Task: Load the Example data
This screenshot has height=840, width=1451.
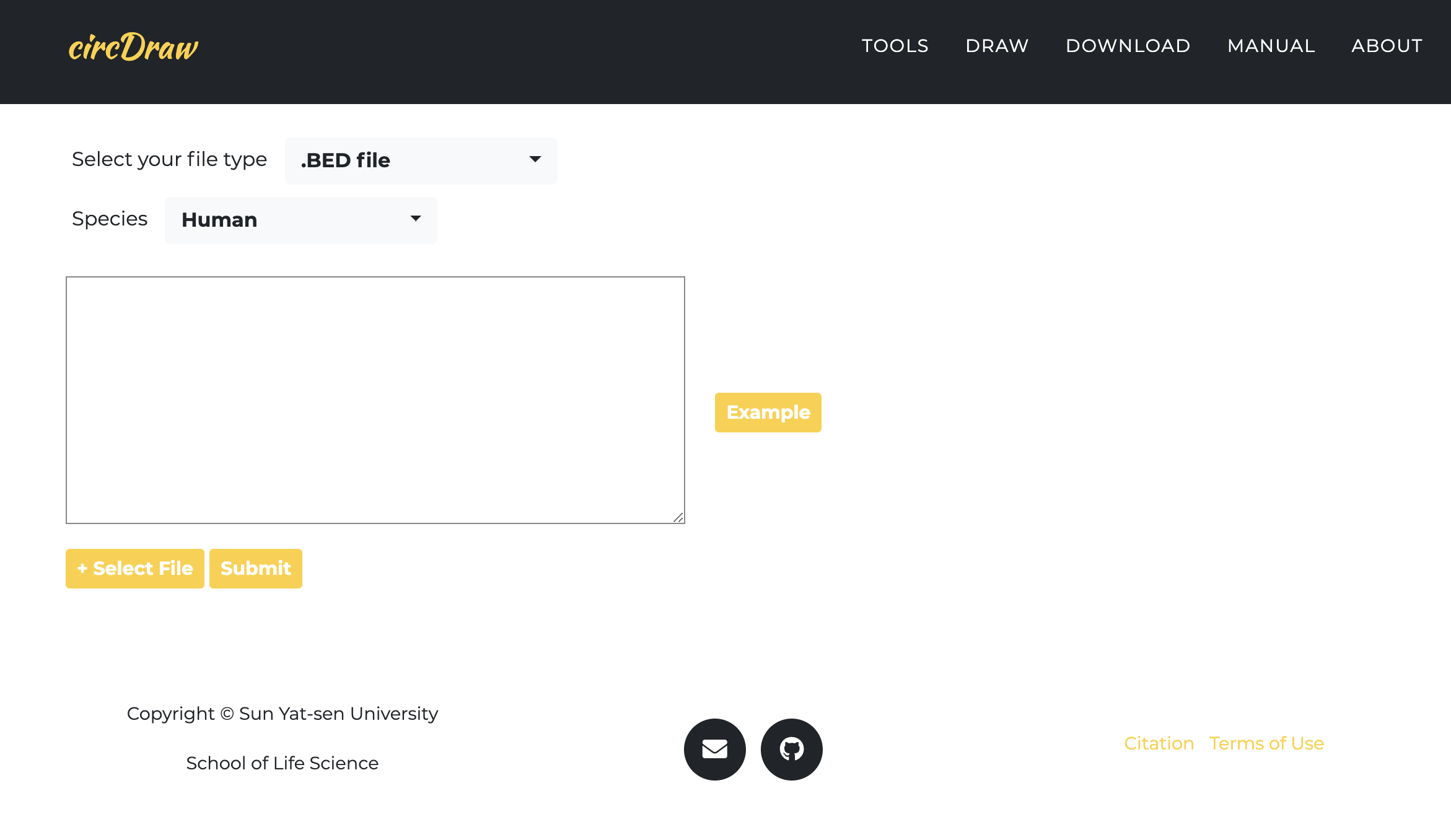Action: point(768,412)
